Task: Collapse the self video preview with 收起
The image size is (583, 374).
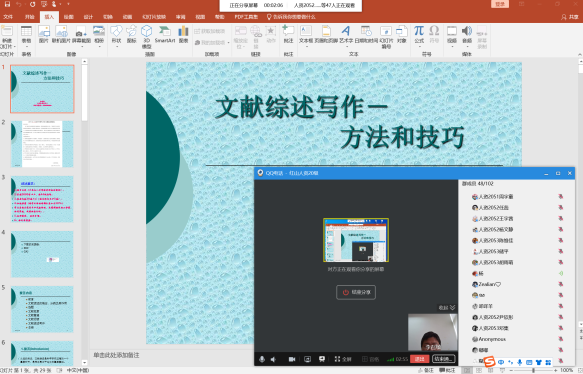Action: click(x=447, y=308)
